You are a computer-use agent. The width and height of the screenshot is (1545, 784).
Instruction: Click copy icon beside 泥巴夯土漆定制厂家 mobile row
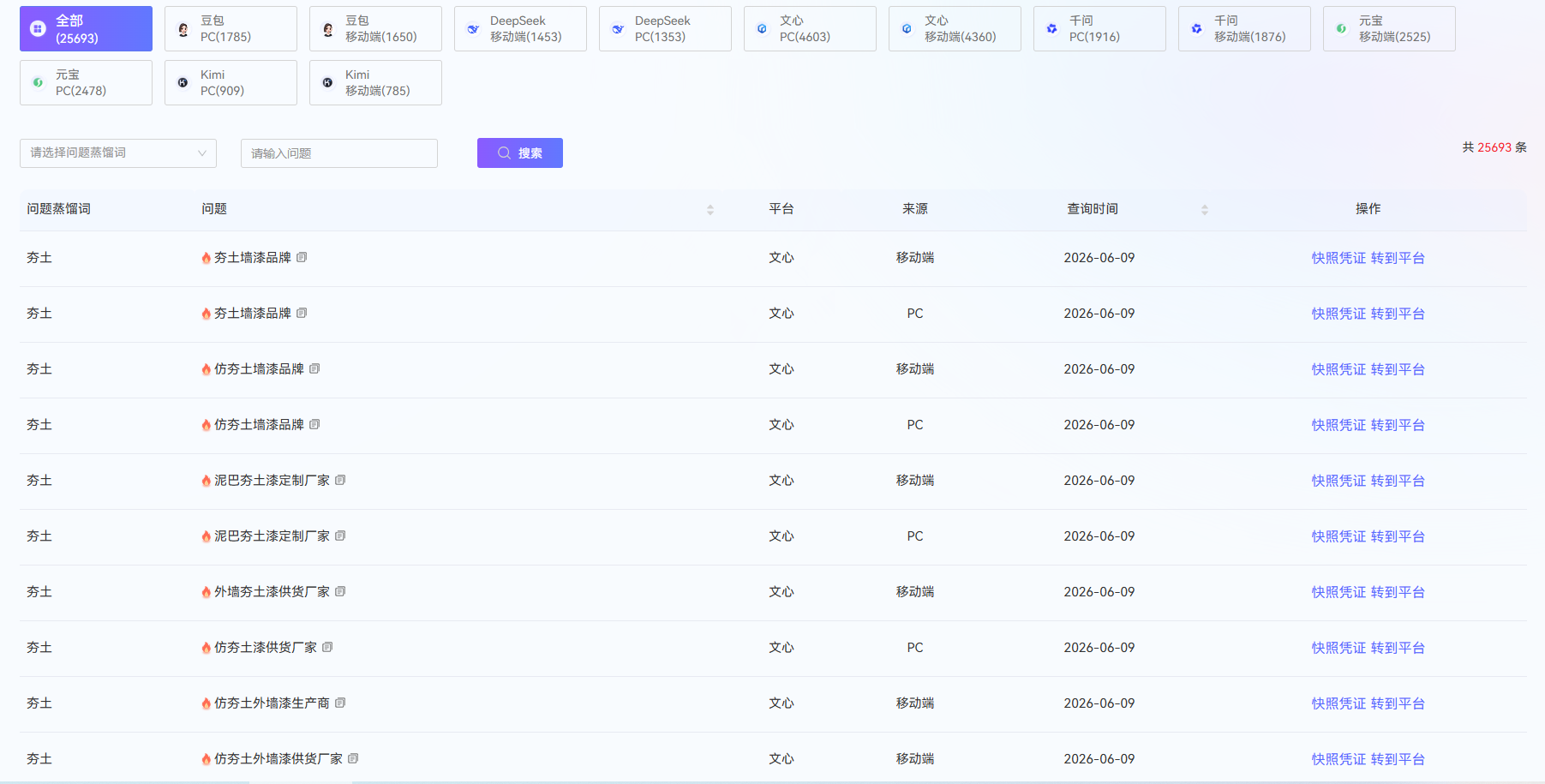point(340,480)
